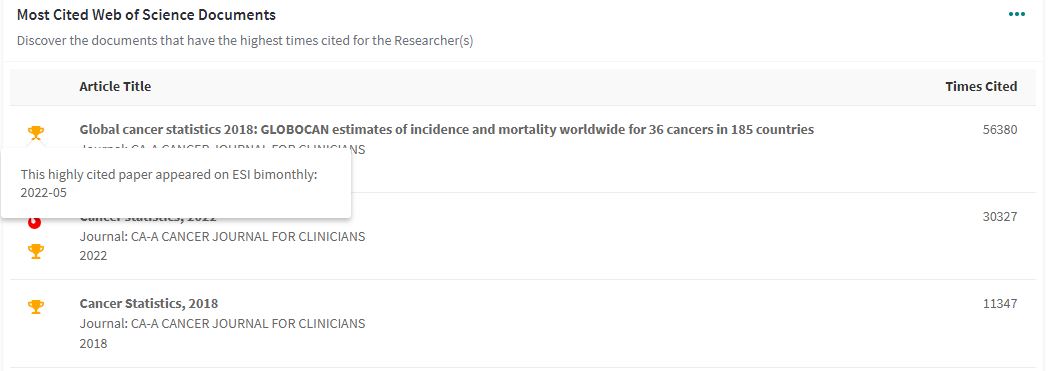Click the Discover the documents description text

[x=245, y=40]
